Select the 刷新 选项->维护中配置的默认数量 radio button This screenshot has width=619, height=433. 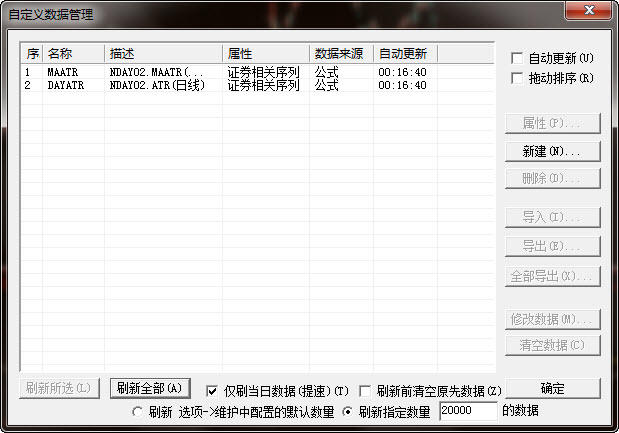[137, 411]
